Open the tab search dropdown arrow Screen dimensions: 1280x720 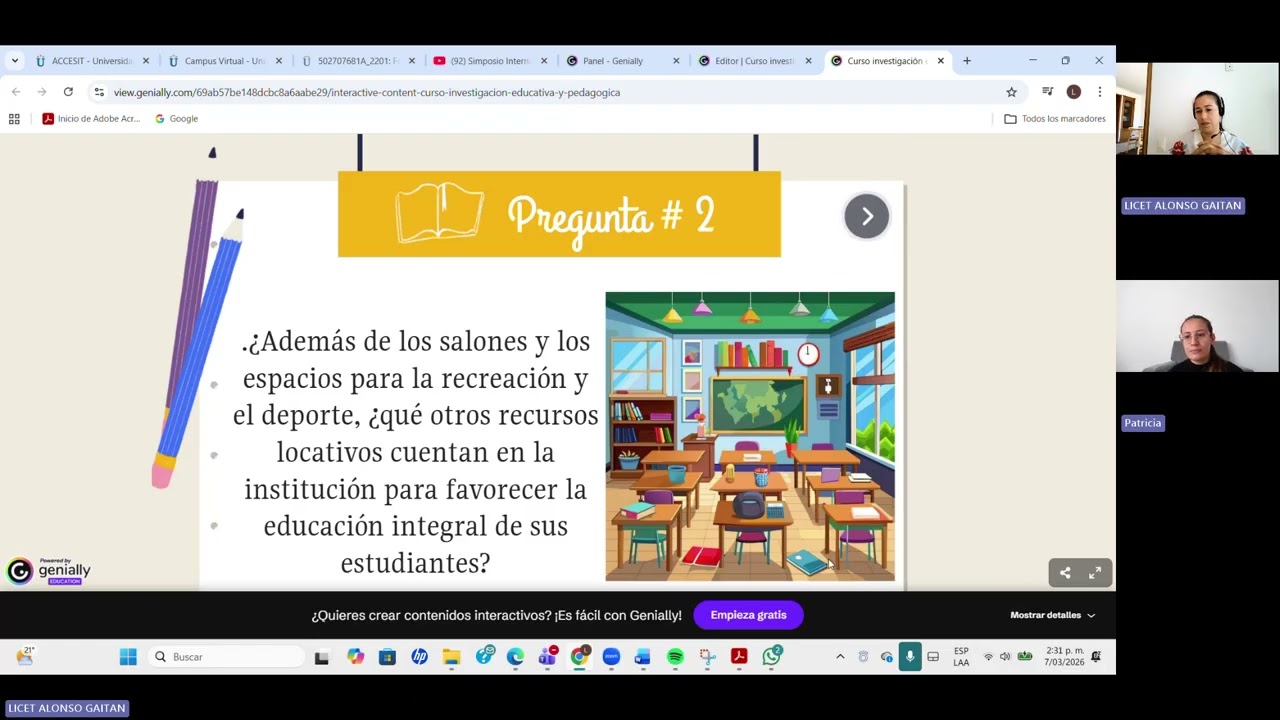click(x=14, y=61)
